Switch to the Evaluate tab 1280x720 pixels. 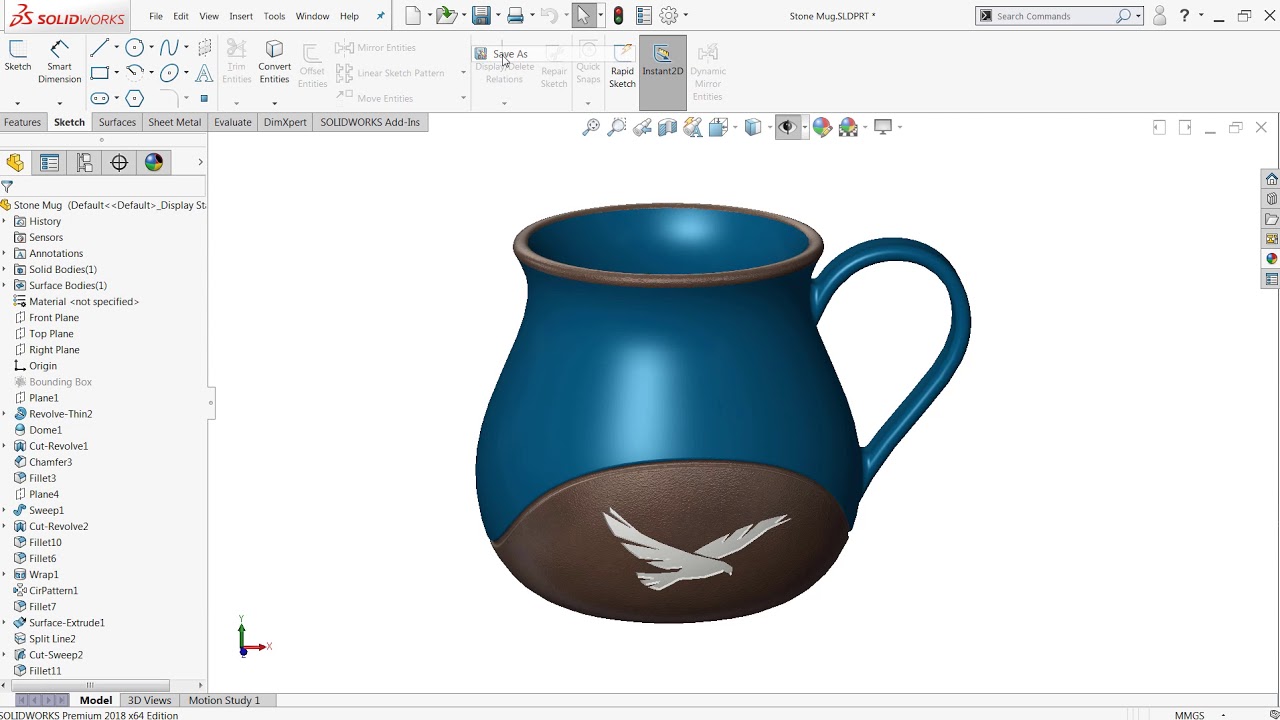tap(232, 122)
